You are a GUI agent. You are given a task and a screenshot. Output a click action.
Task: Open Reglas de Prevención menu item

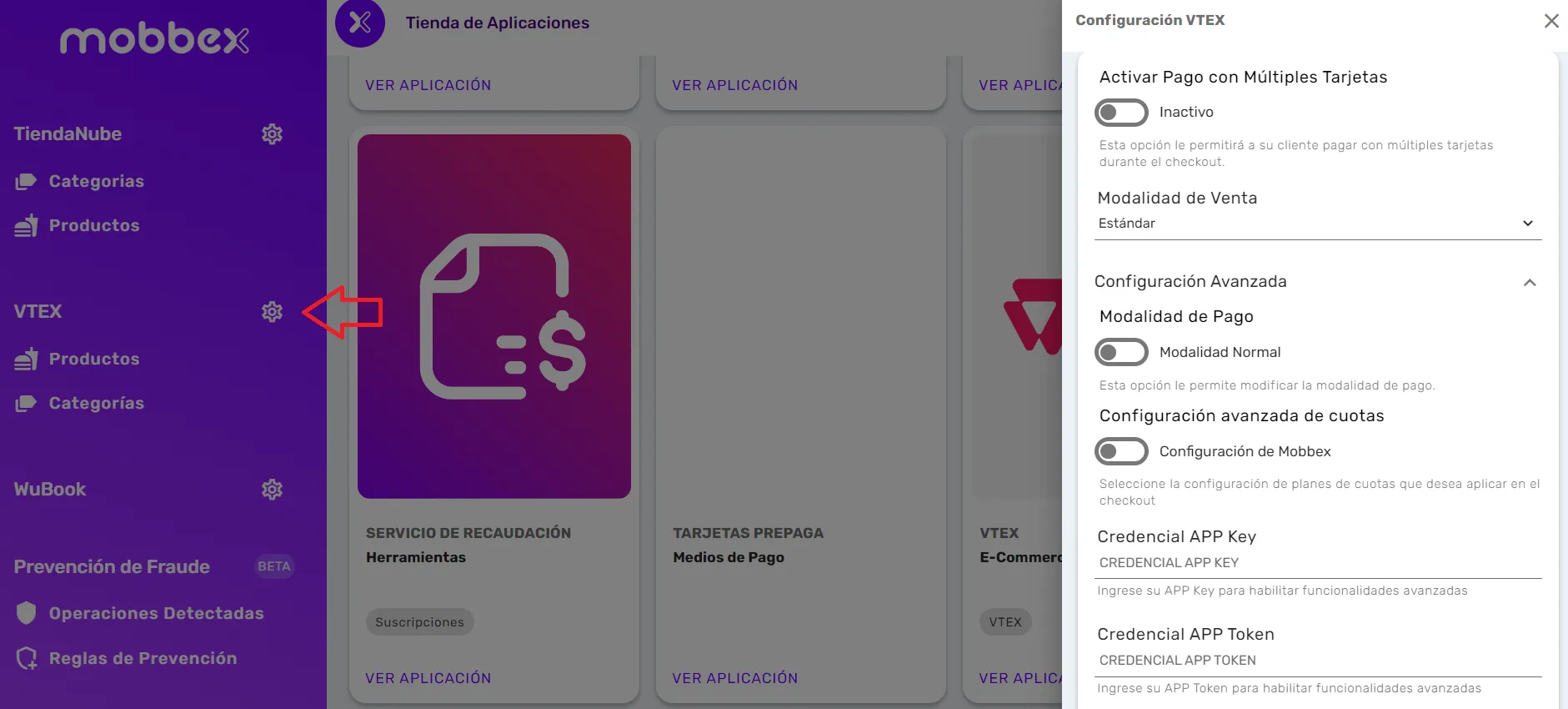click(143, 658)
